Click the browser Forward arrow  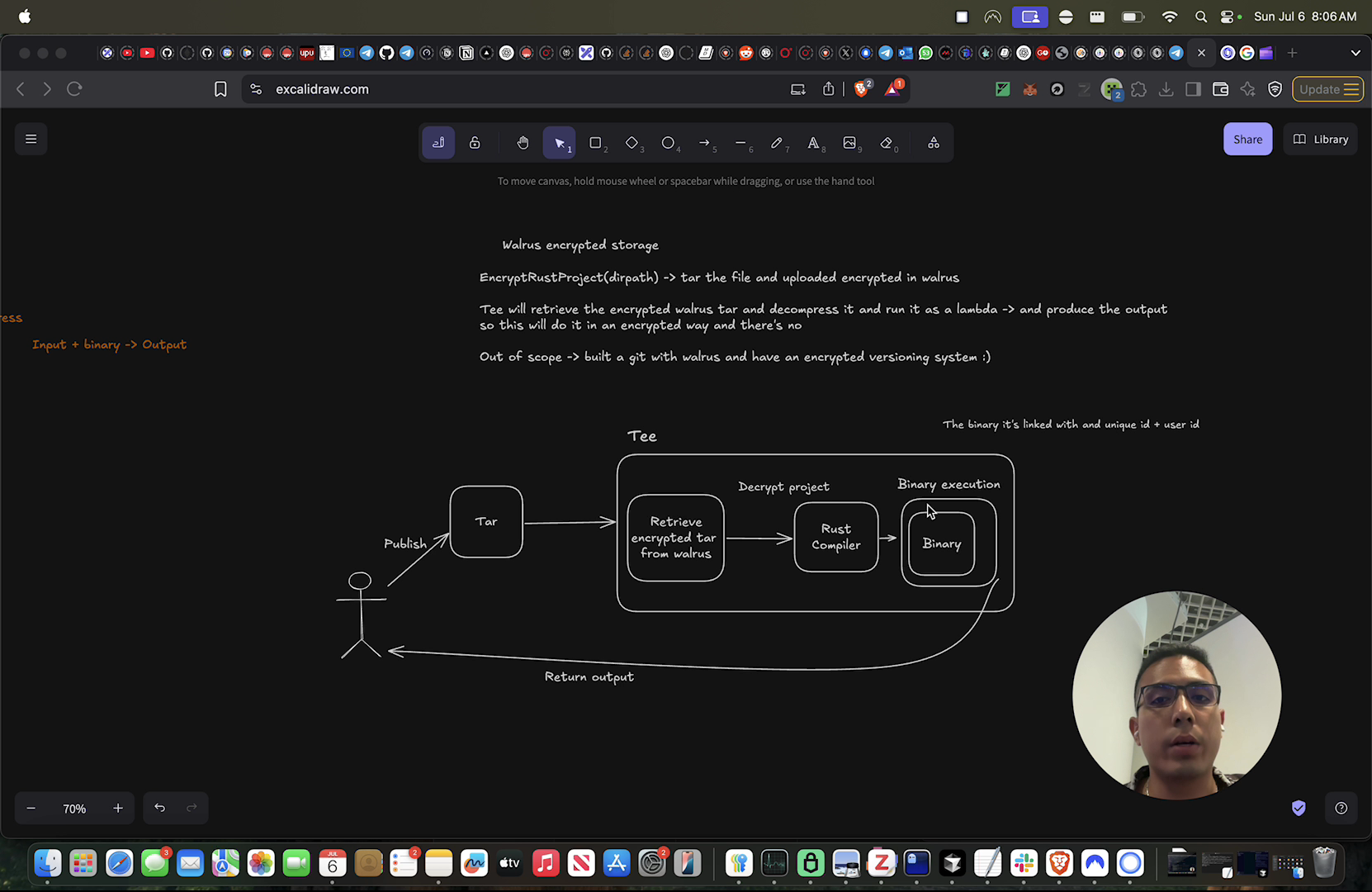(47, 89)
